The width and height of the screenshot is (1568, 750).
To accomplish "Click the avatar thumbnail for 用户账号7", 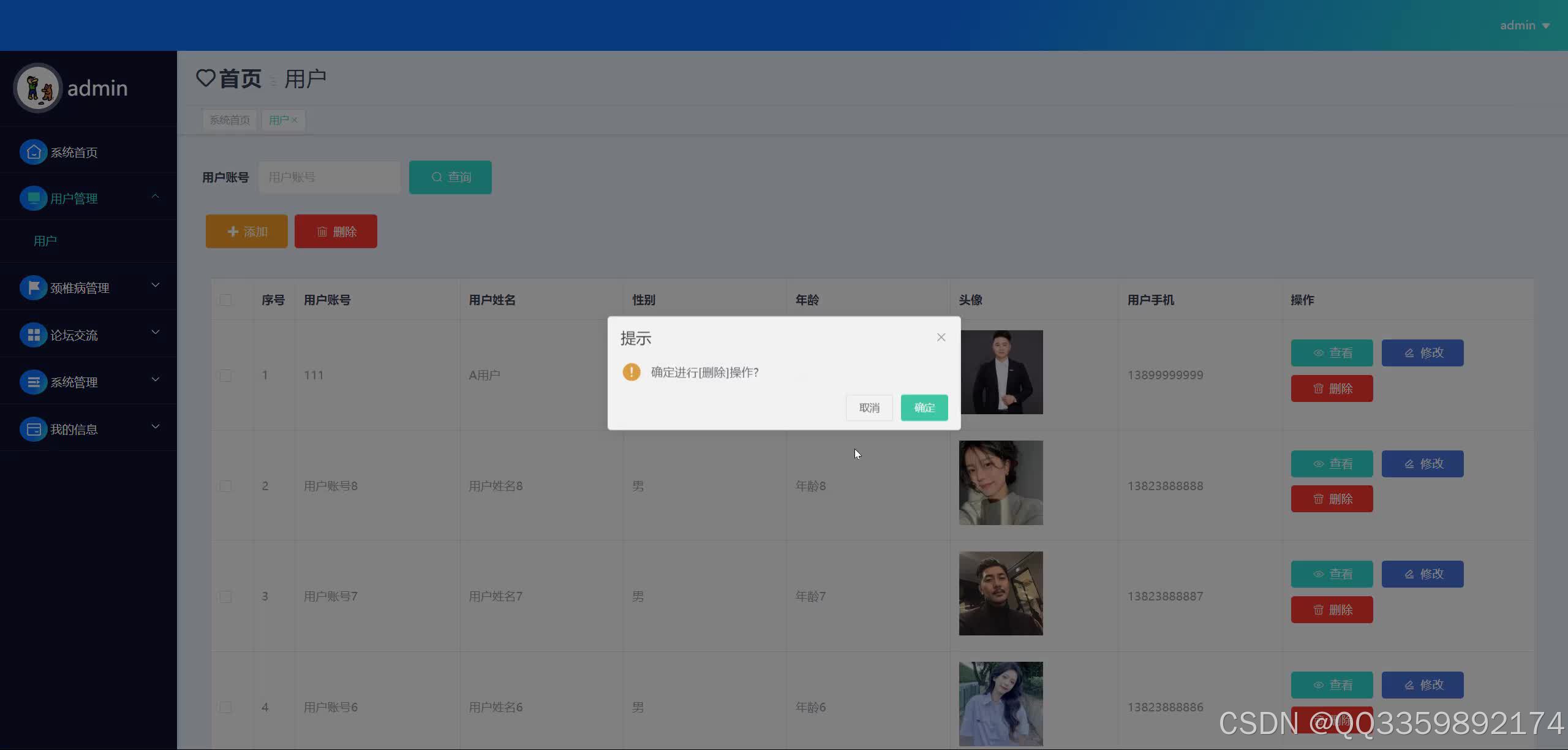I will [x=1000, y=593].
